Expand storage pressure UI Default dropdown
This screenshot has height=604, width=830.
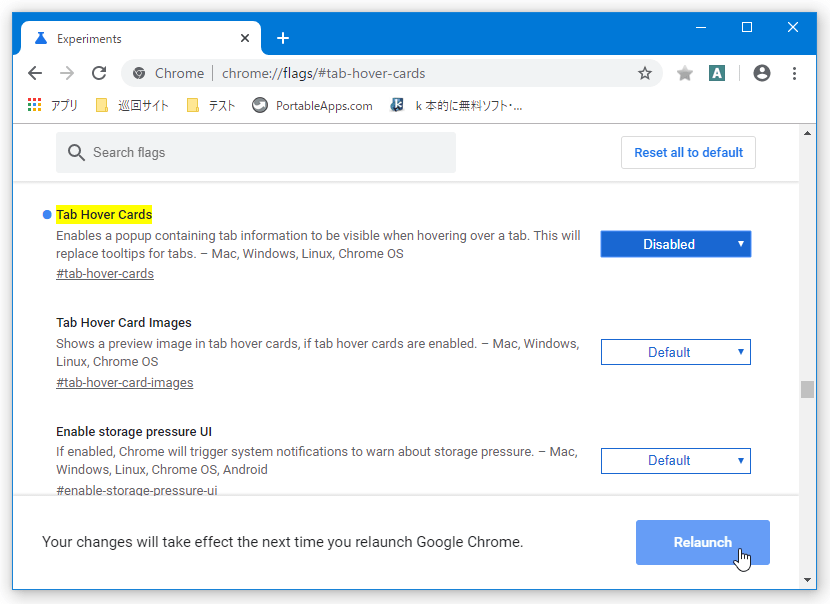tap(675, 461)
